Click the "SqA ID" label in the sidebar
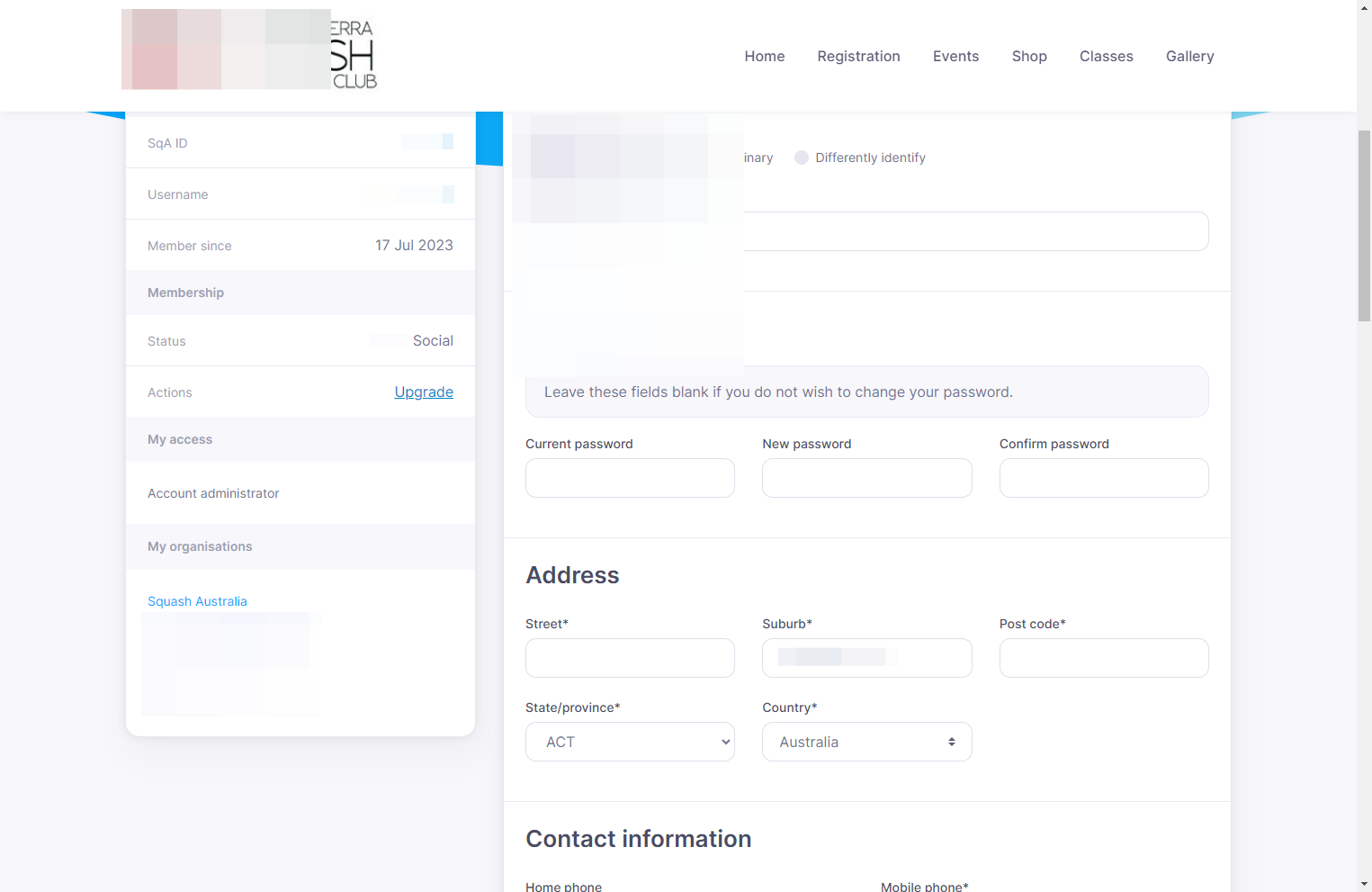 [x=167, y=143]
